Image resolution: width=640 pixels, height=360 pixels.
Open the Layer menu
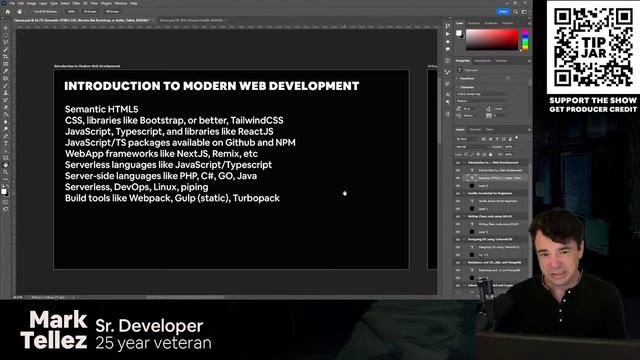(x=43, y=3)
